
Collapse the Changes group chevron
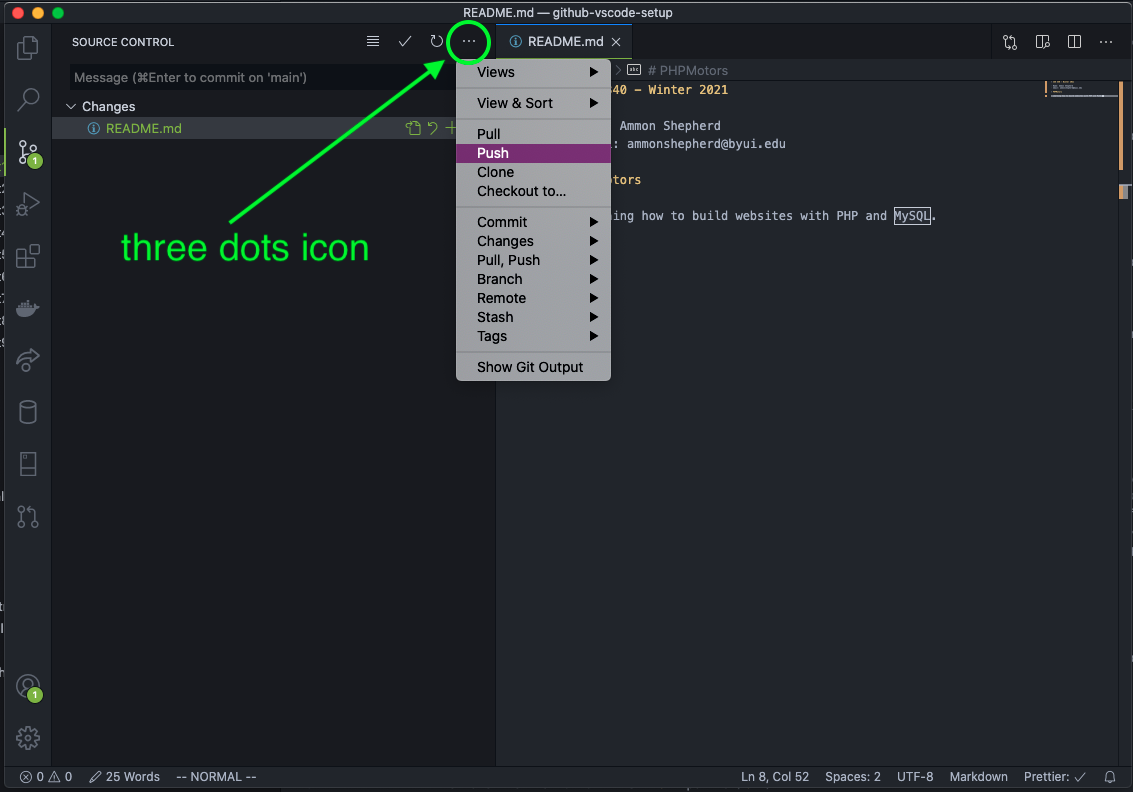(71, 106)
